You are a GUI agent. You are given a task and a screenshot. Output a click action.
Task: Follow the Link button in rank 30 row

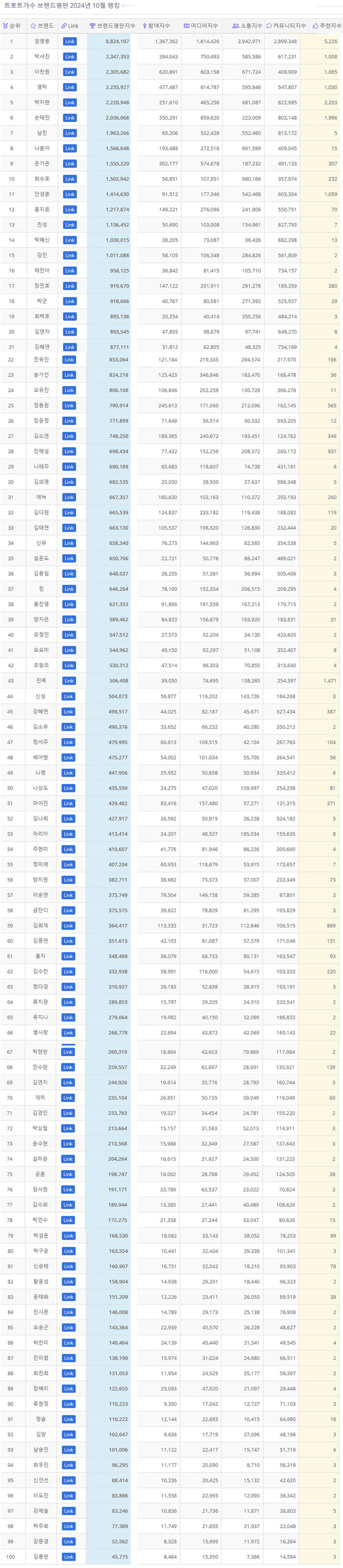click(x=70, y=482)
